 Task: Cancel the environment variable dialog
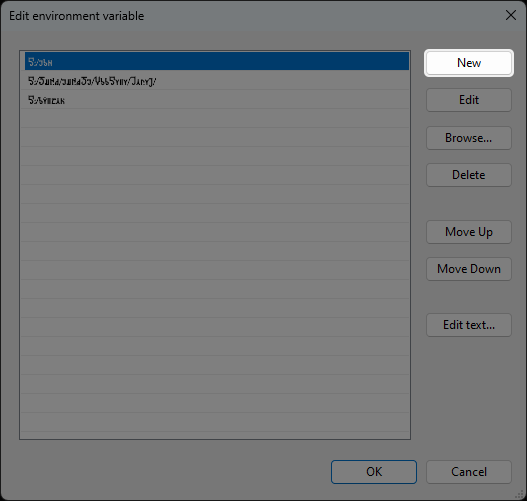click(469, 472)
